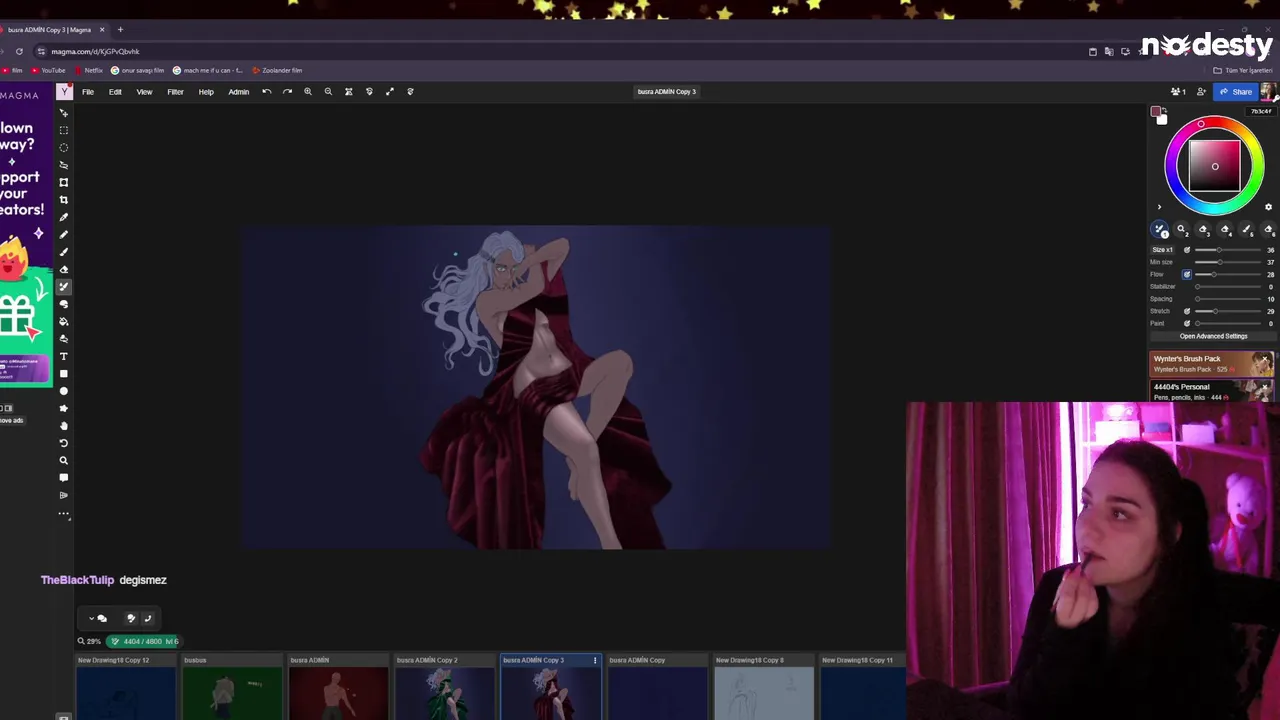Open the Netflix bookmark
Viewport: 1280px width, 720px height.
point(89,70)
